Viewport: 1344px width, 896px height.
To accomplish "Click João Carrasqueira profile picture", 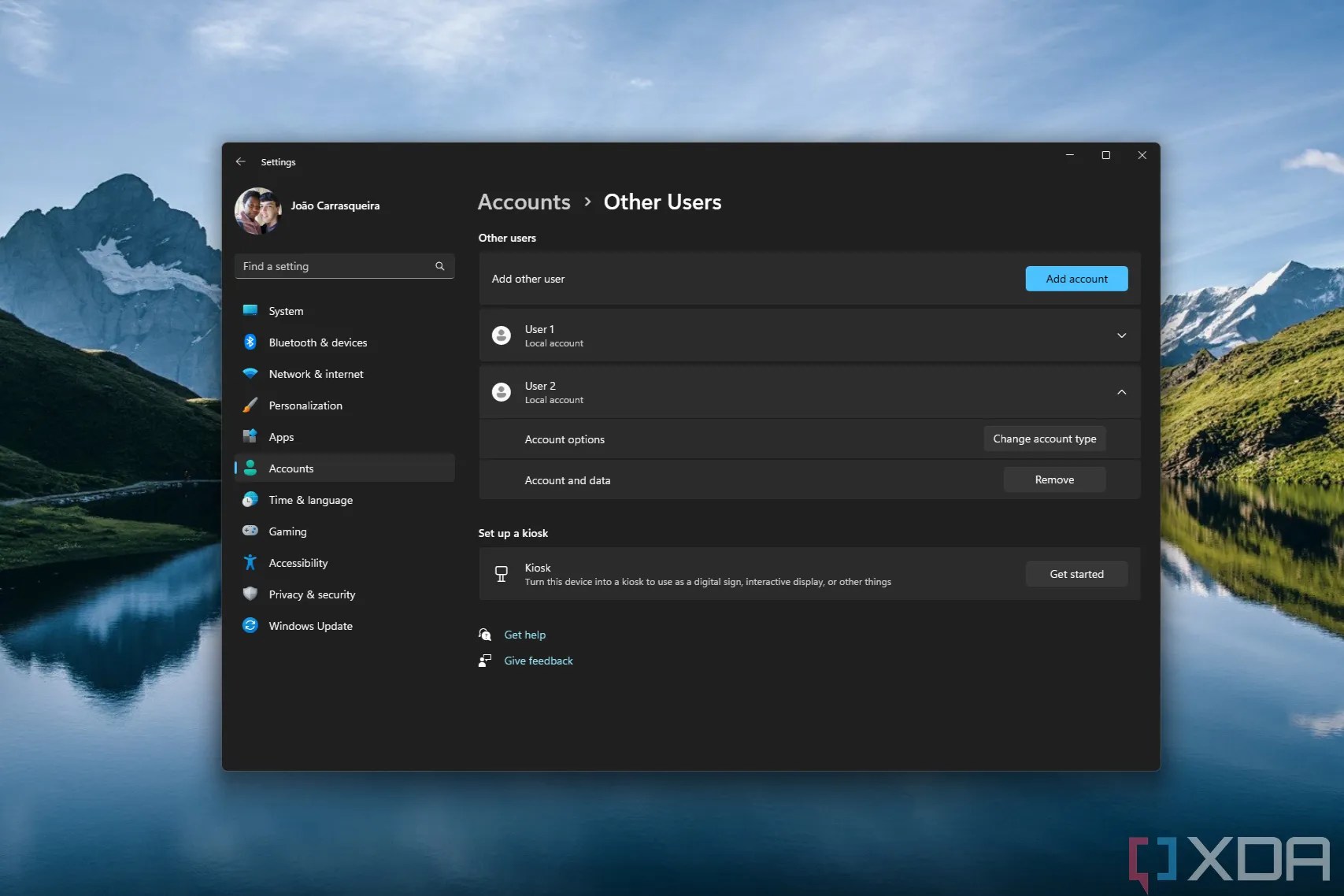I will (x=258, y=210).
